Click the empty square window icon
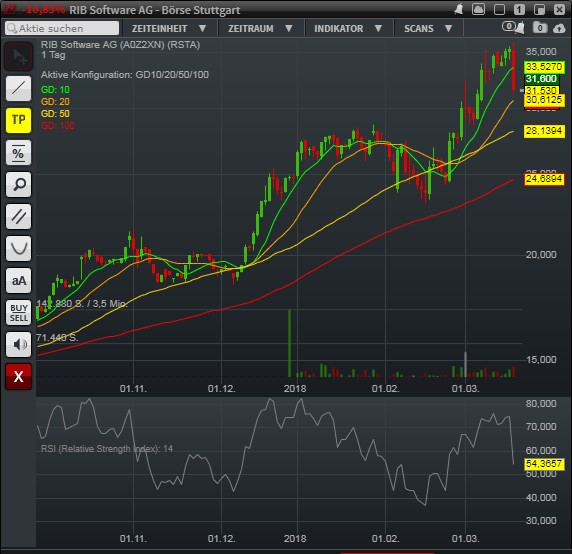The height and width of the screenshot is (554, 572). (x=499, y=9)
